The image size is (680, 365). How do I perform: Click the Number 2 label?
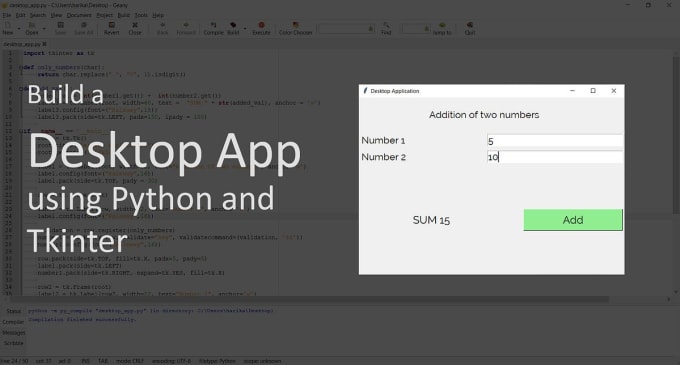383,157
